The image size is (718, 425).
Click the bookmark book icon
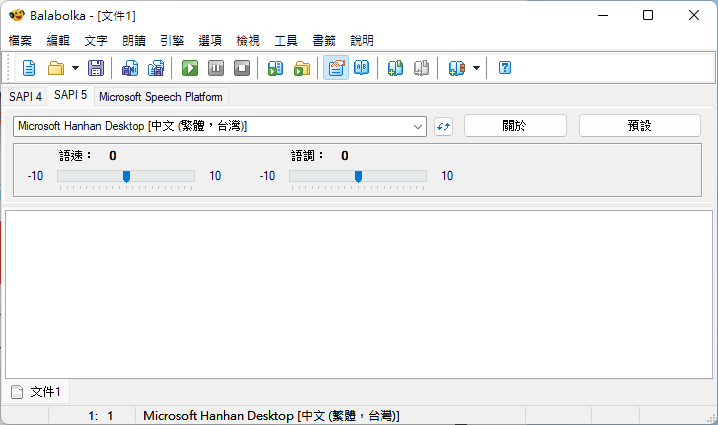457,68
